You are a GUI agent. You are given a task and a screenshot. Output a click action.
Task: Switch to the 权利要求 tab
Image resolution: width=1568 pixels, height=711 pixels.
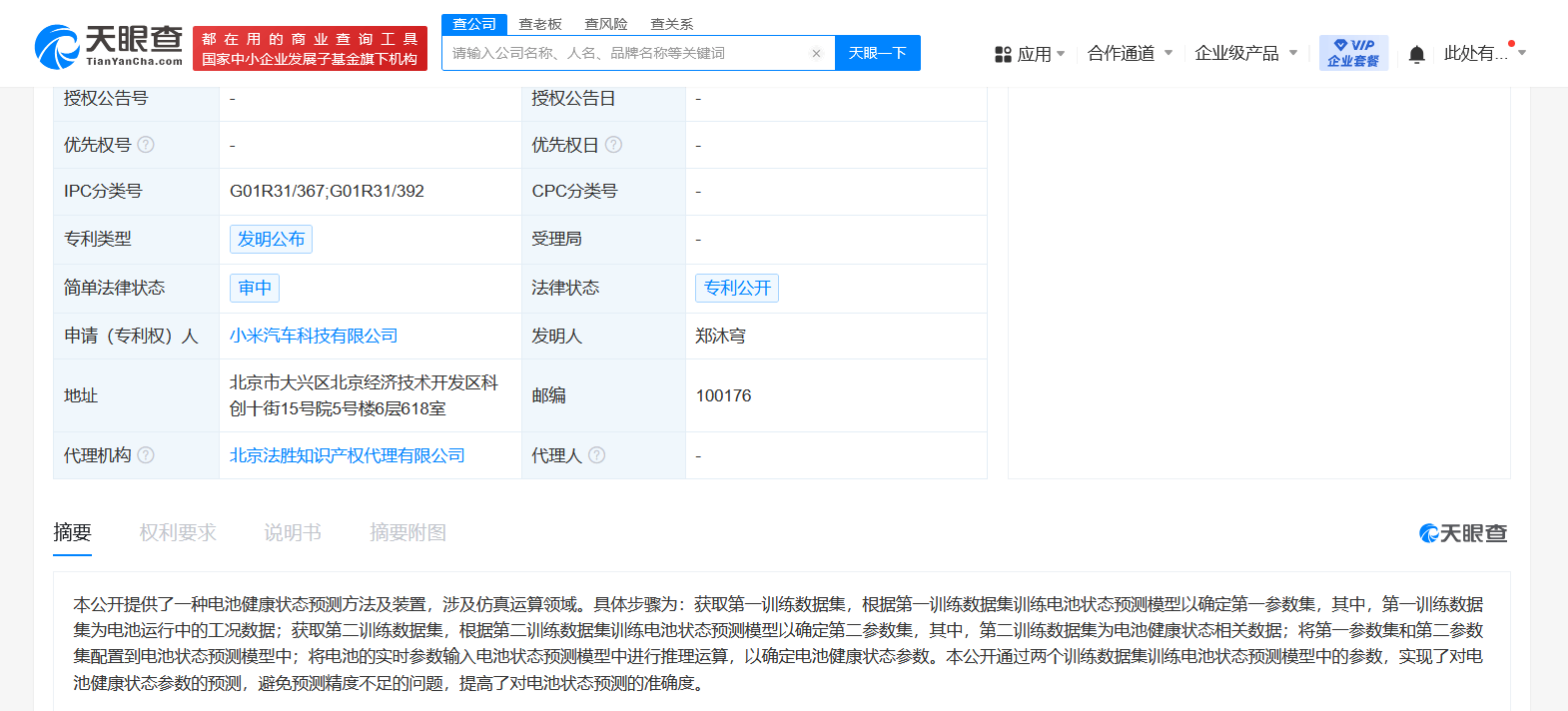[178, 533]
